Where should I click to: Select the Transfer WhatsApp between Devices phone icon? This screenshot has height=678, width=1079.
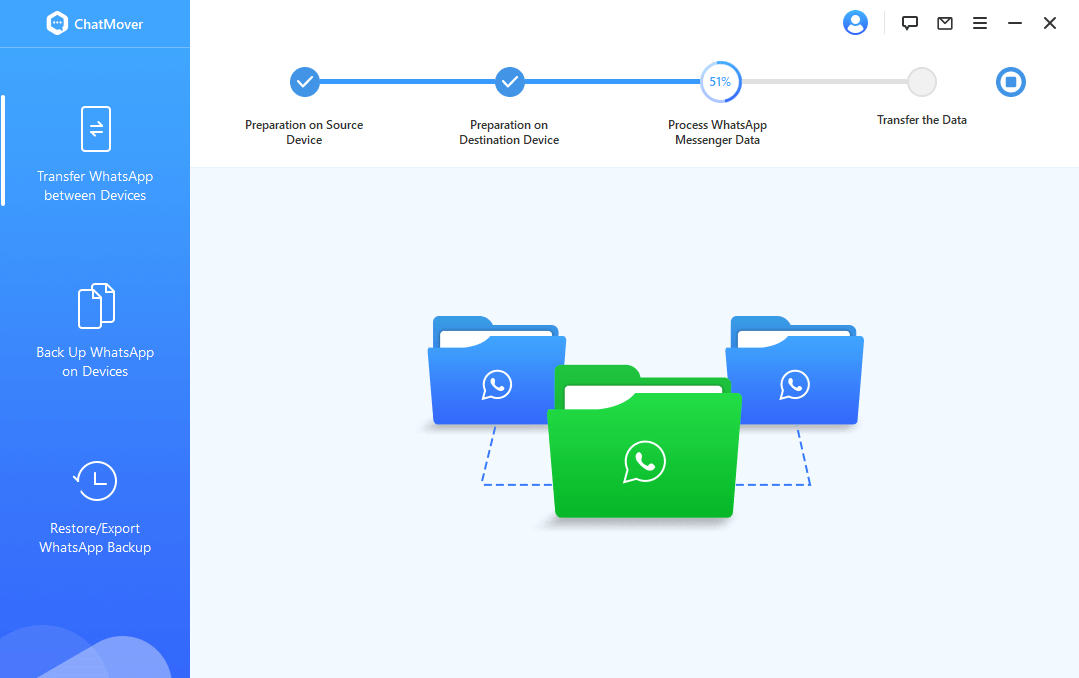95,129
